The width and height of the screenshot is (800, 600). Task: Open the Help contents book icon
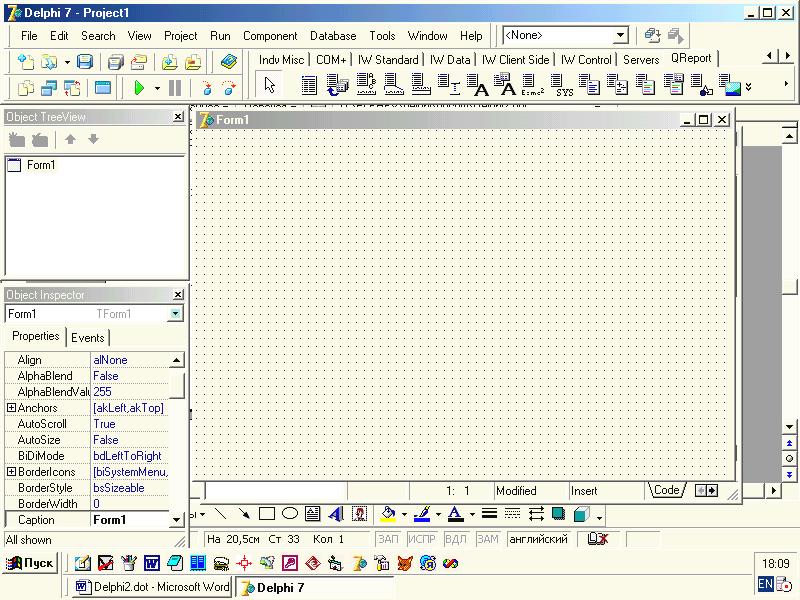tap(229, 62)
